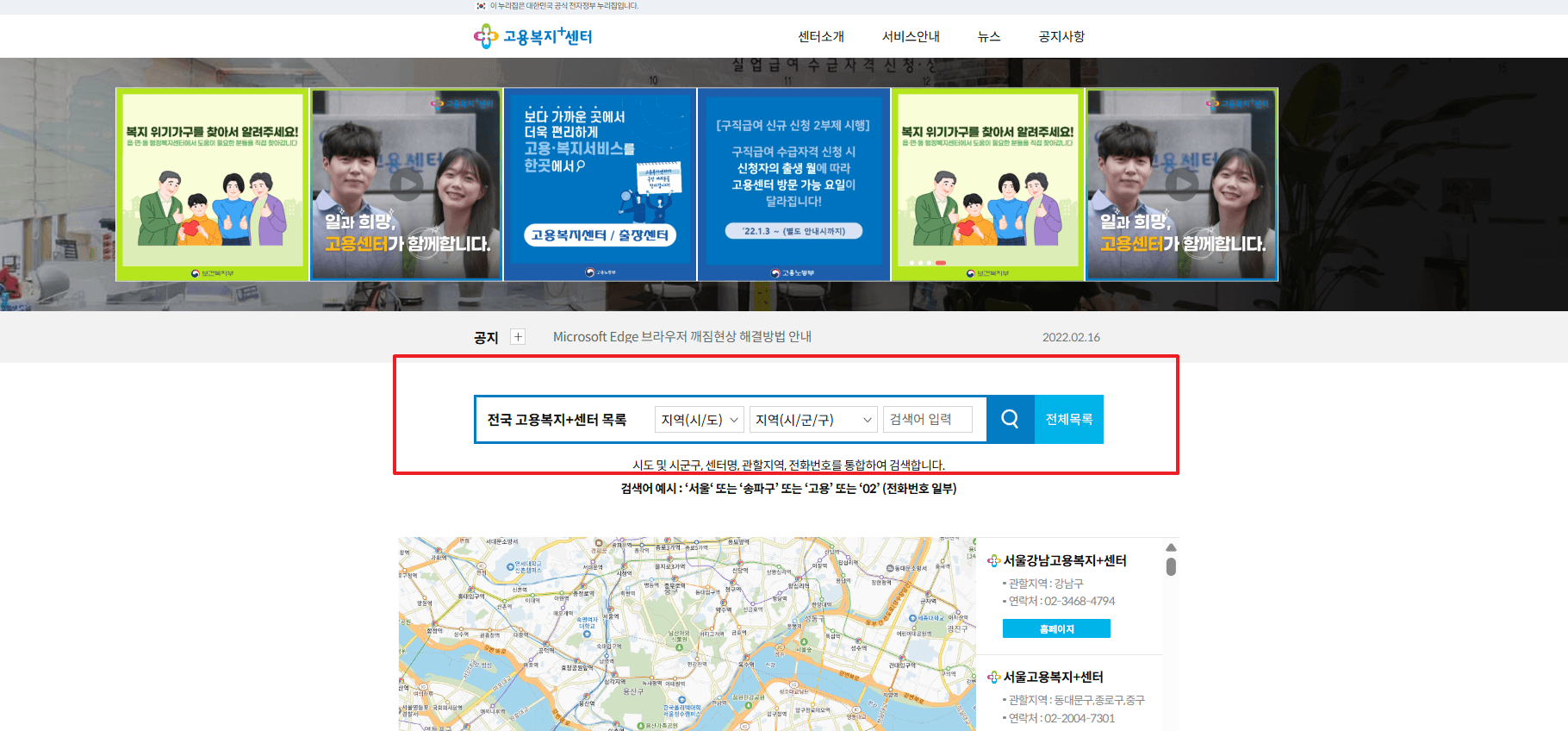Click the 2022.02.16 notice date

(x=1071, y=337)
